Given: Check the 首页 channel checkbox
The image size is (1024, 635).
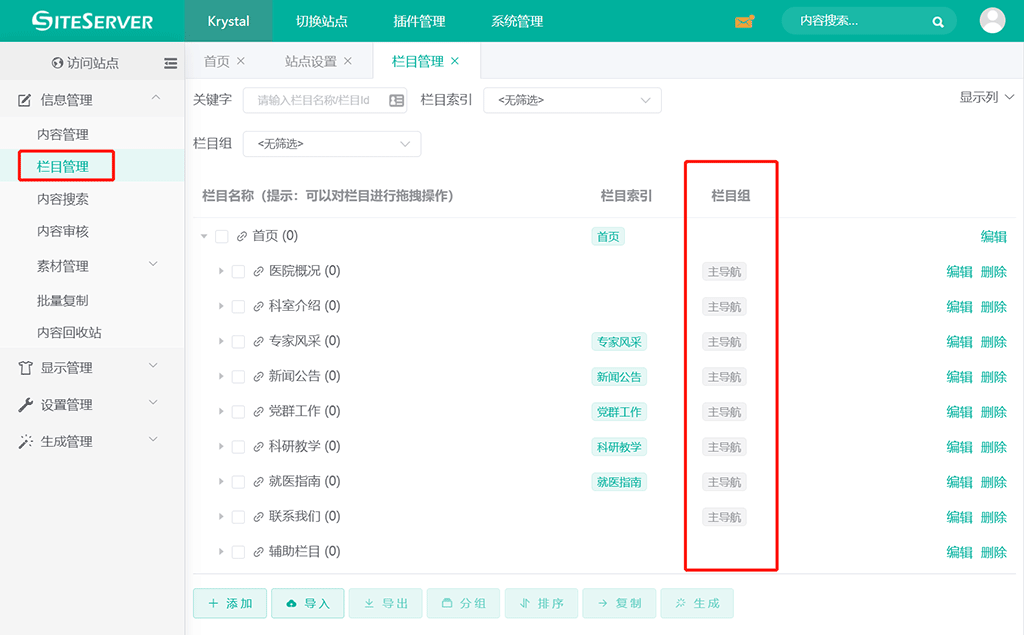Looking at the screenshot, I should pyautogui.click(x=222, y=237).
